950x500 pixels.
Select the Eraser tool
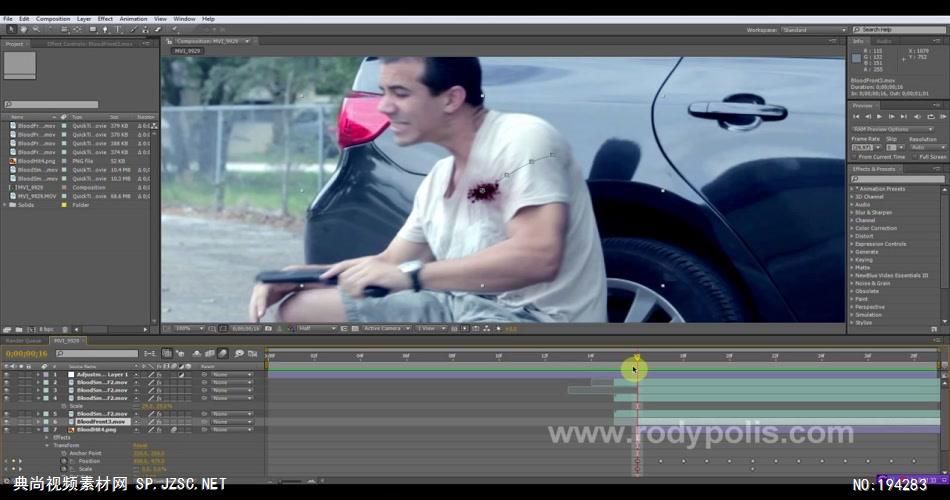[x=158, y=29]
